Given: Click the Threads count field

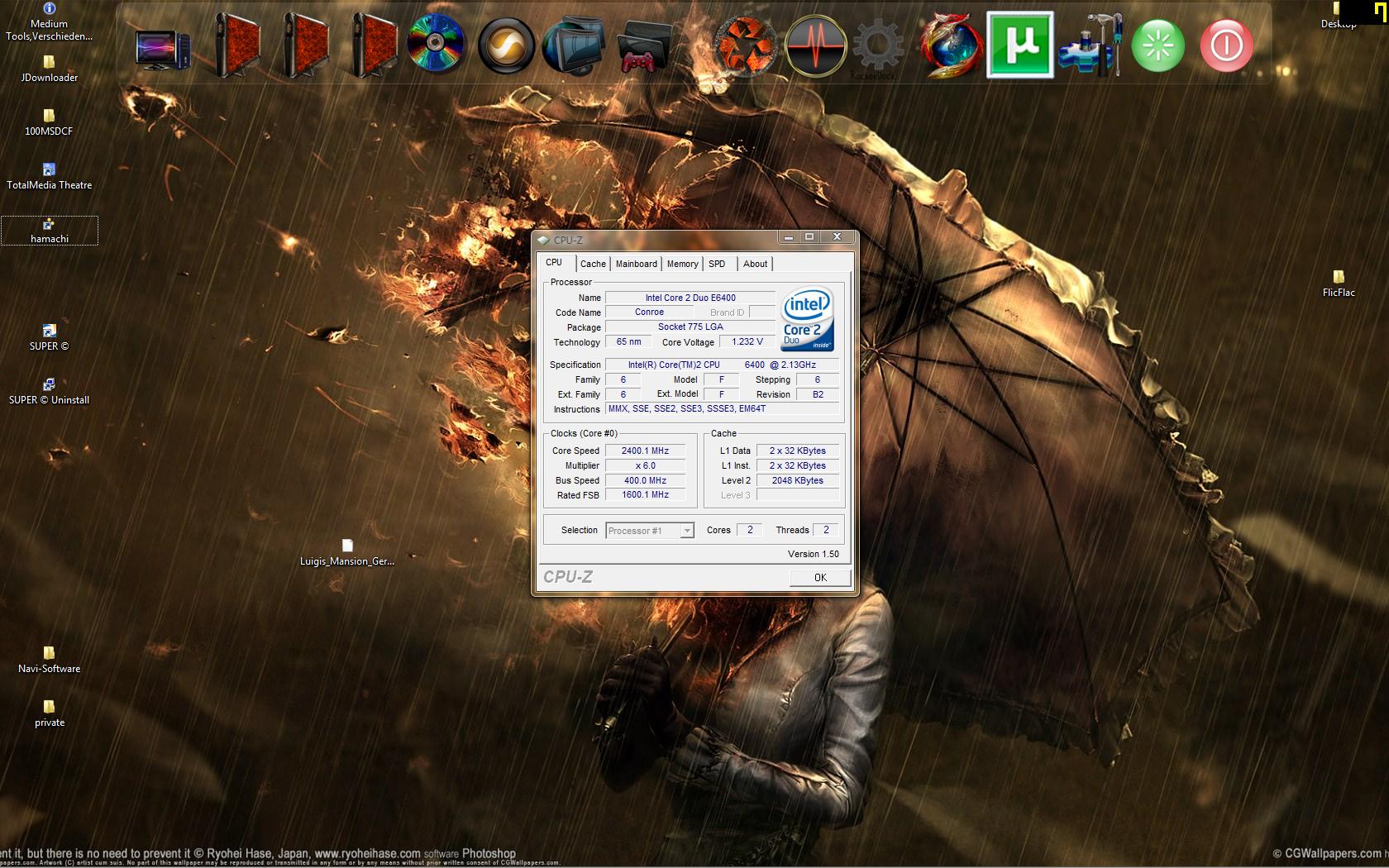Looking at the screenshot, I should [x=826, y=530].
